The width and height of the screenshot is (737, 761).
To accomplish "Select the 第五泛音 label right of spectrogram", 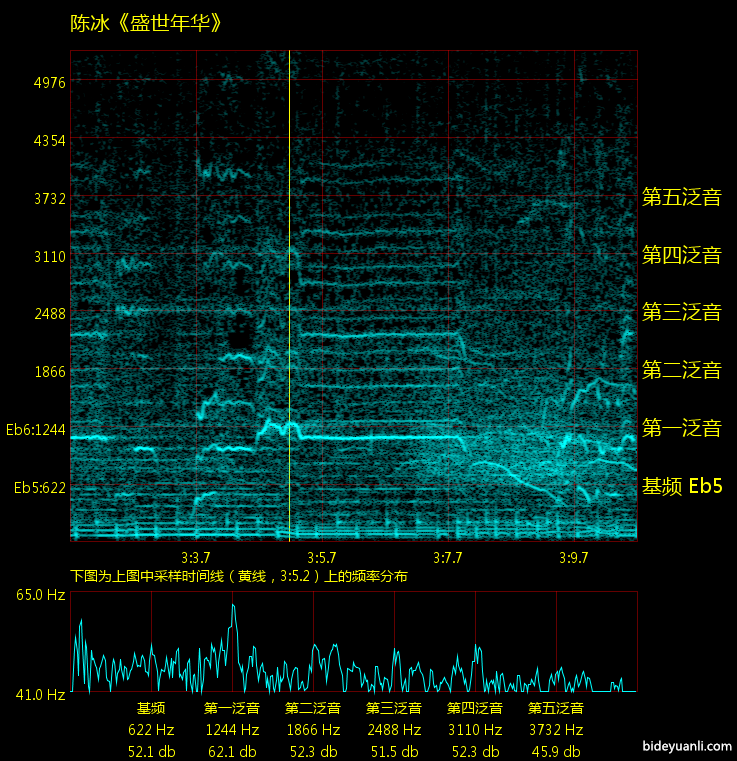I will pos(681,197).
